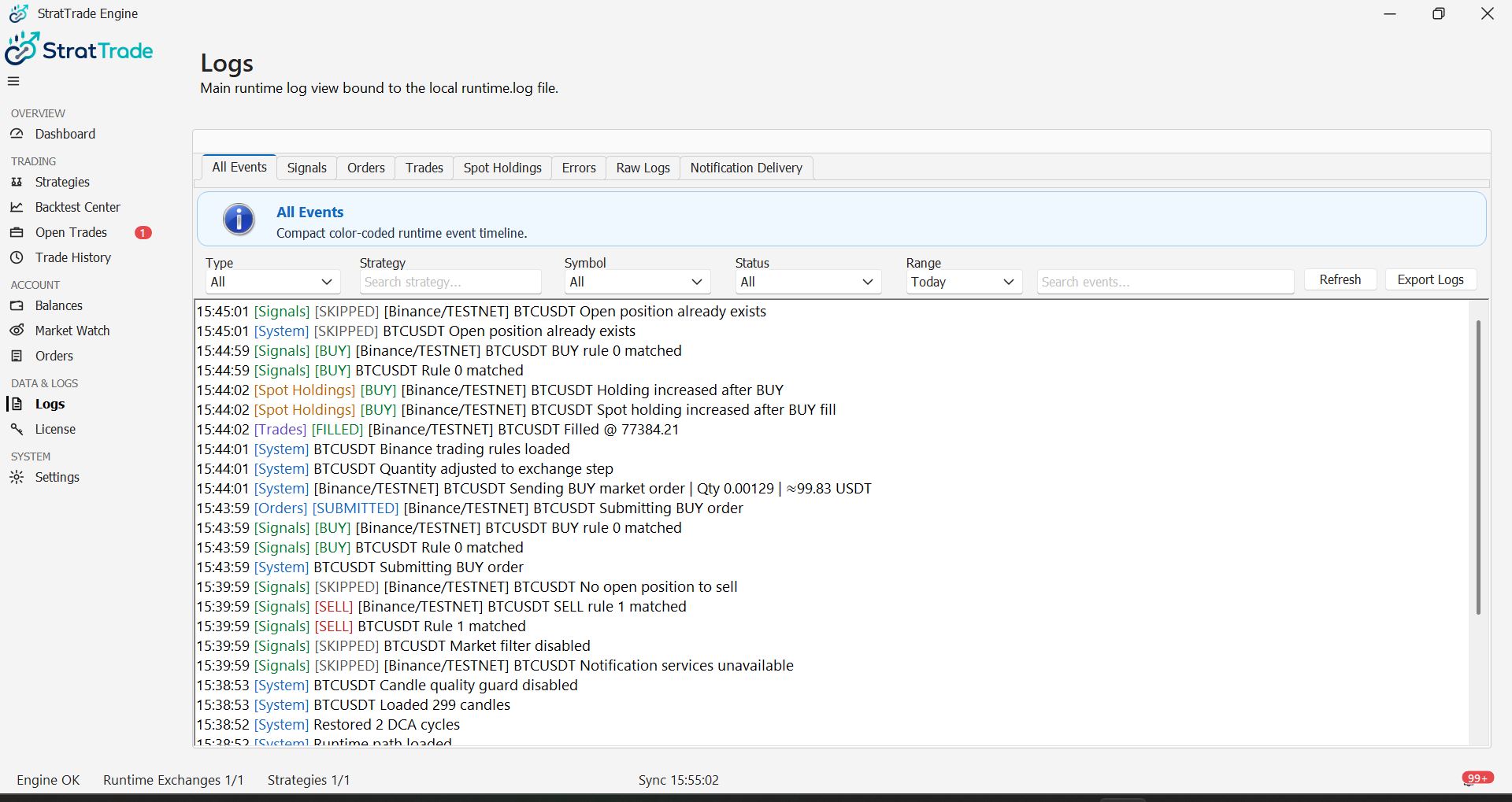This screenshot has width=1512, height=802.
Task: Click the License key icon
Action: [17, 429]
